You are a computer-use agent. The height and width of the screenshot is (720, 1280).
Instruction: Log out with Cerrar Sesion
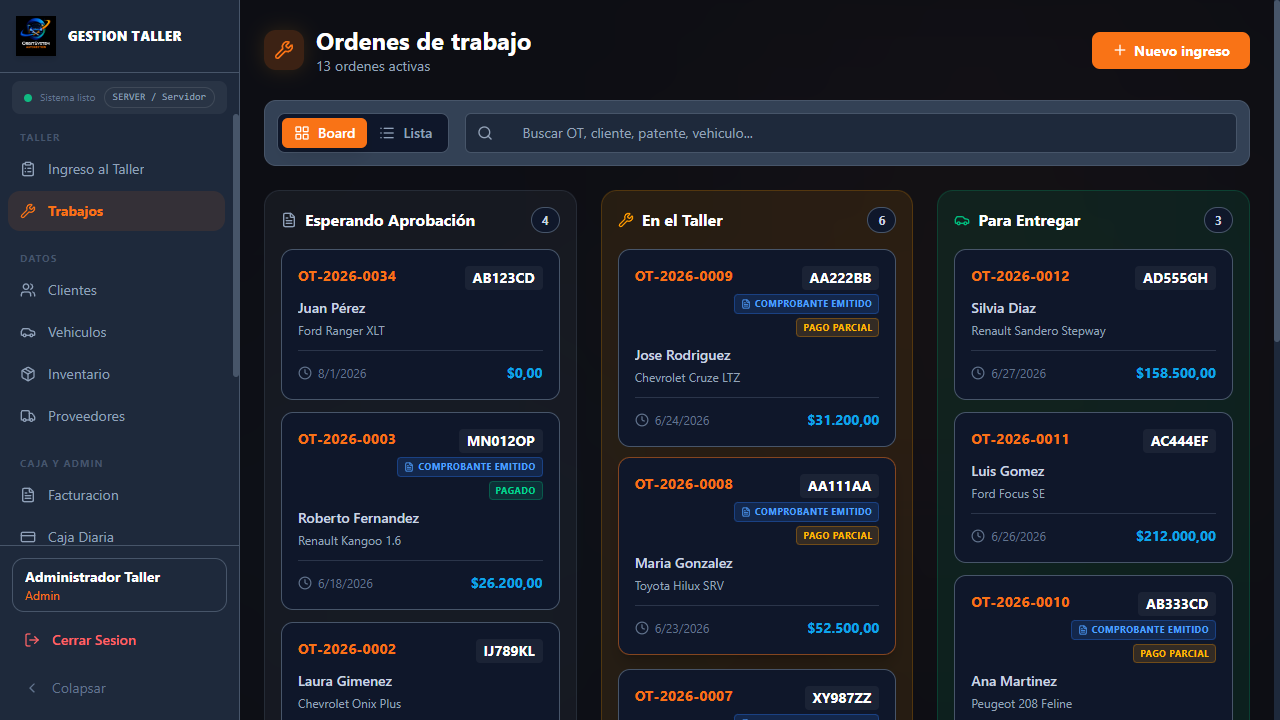(x=120, y=640)
